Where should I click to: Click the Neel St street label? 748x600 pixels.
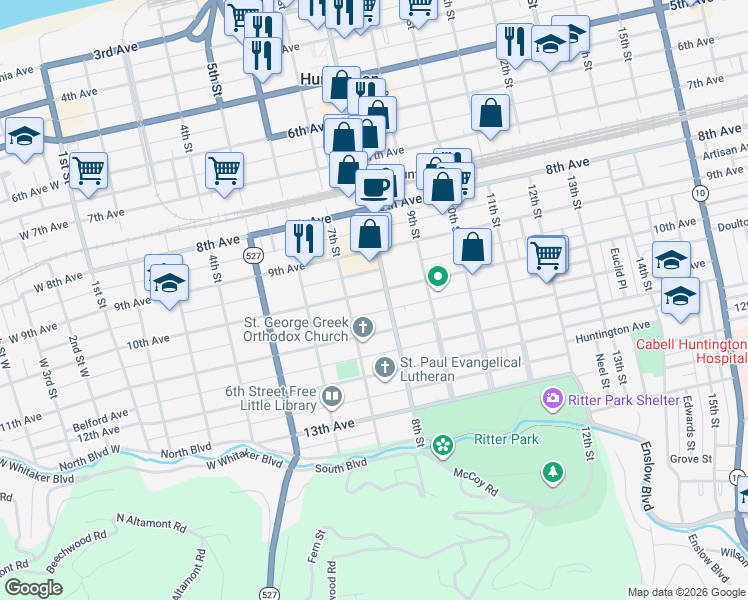tap(603, 371)
